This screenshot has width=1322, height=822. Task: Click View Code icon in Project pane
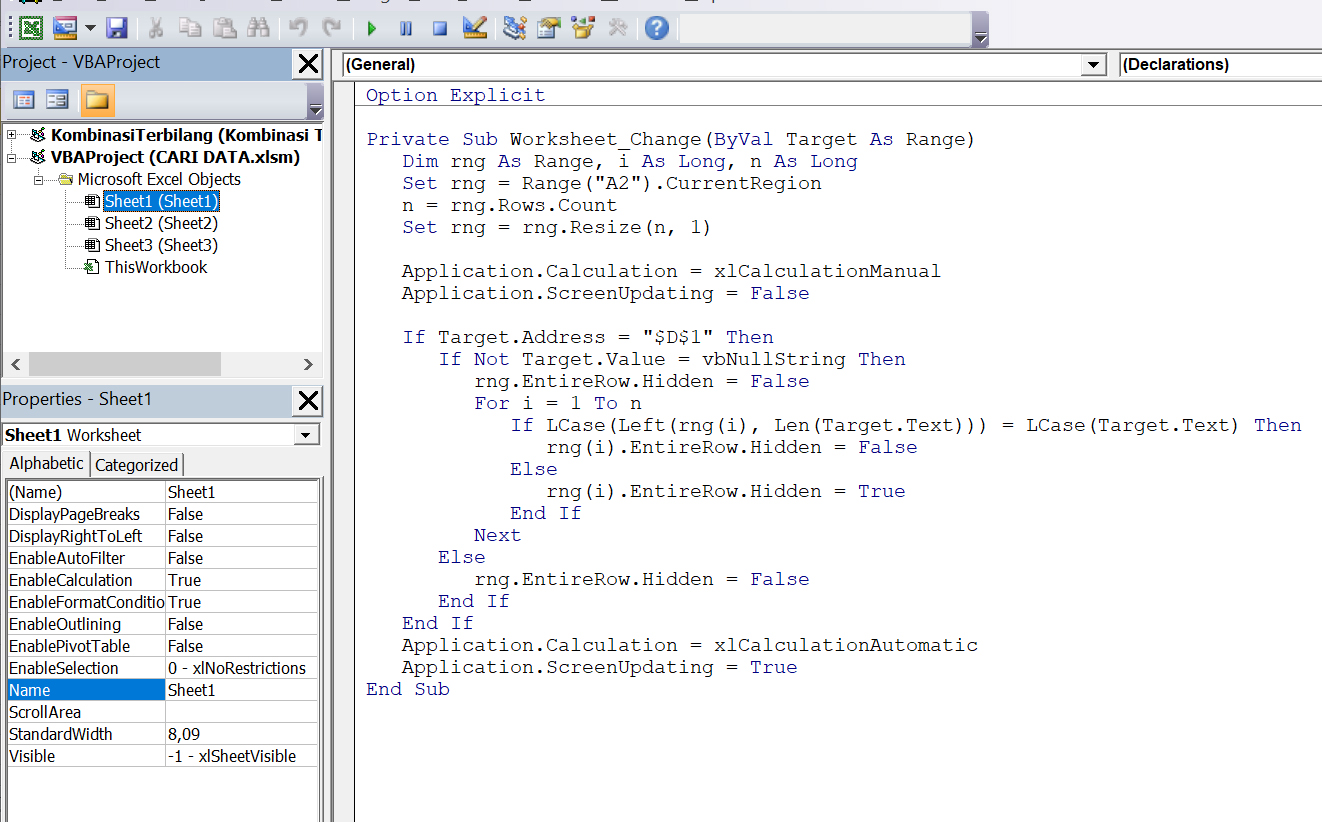(23, 100)
